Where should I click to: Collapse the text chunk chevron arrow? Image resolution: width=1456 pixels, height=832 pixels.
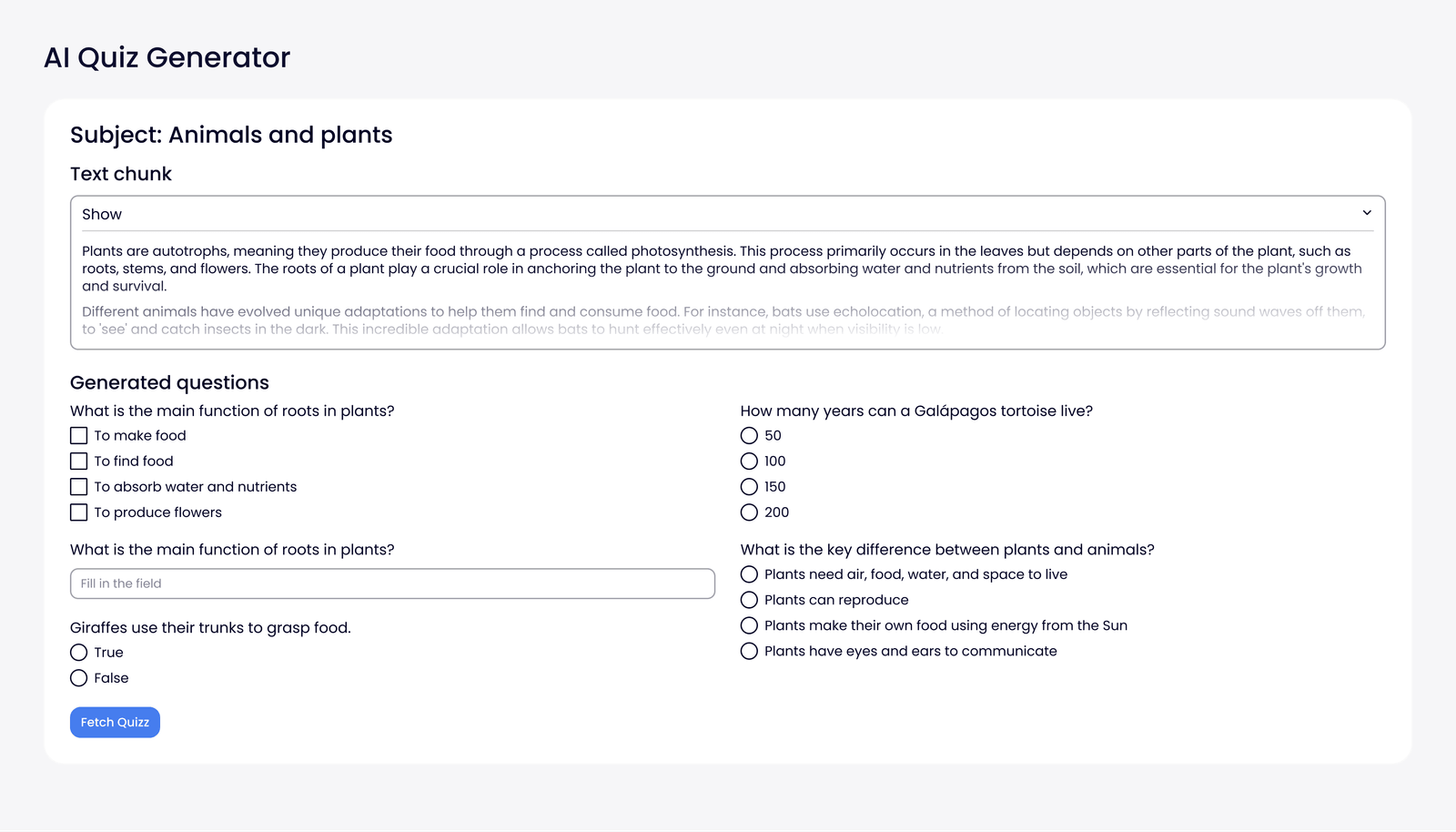[1366, 213]
